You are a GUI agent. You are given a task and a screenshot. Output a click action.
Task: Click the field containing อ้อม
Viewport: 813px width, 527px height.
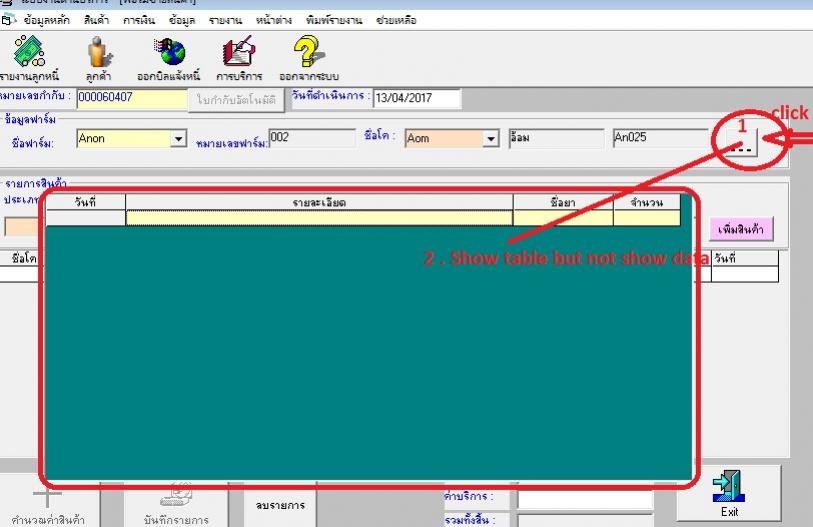pos(556,138)
